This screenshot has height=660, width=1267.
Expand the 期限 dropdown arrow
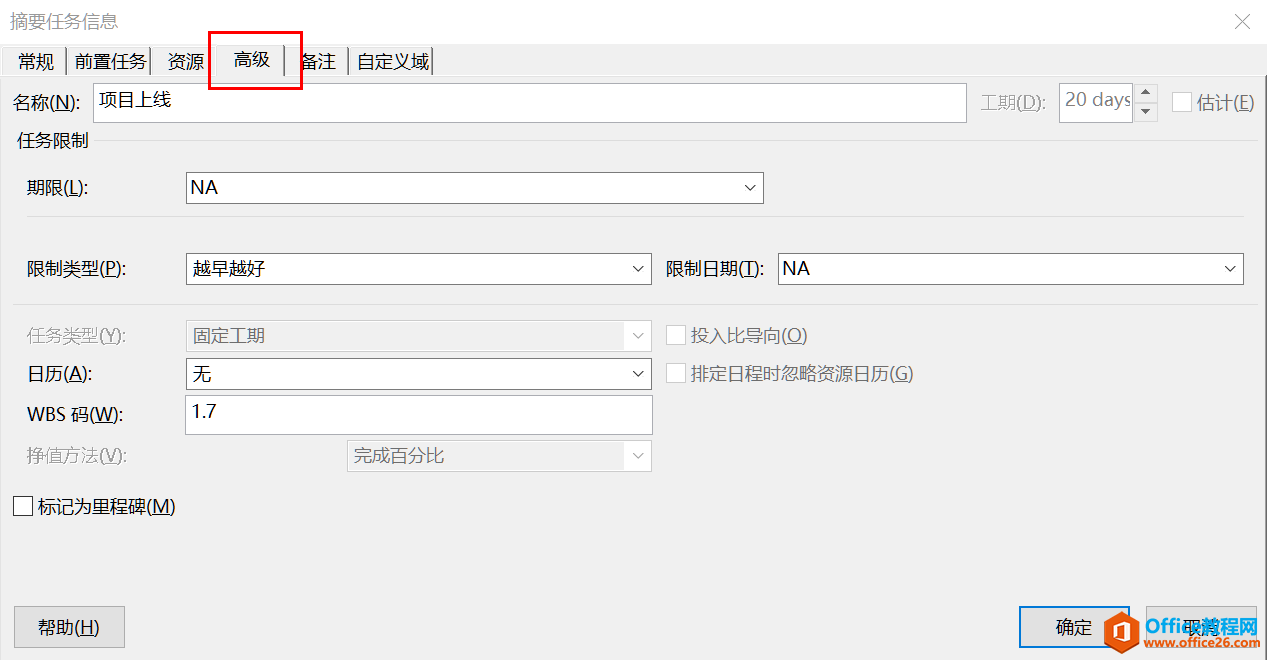coord(750,188)
